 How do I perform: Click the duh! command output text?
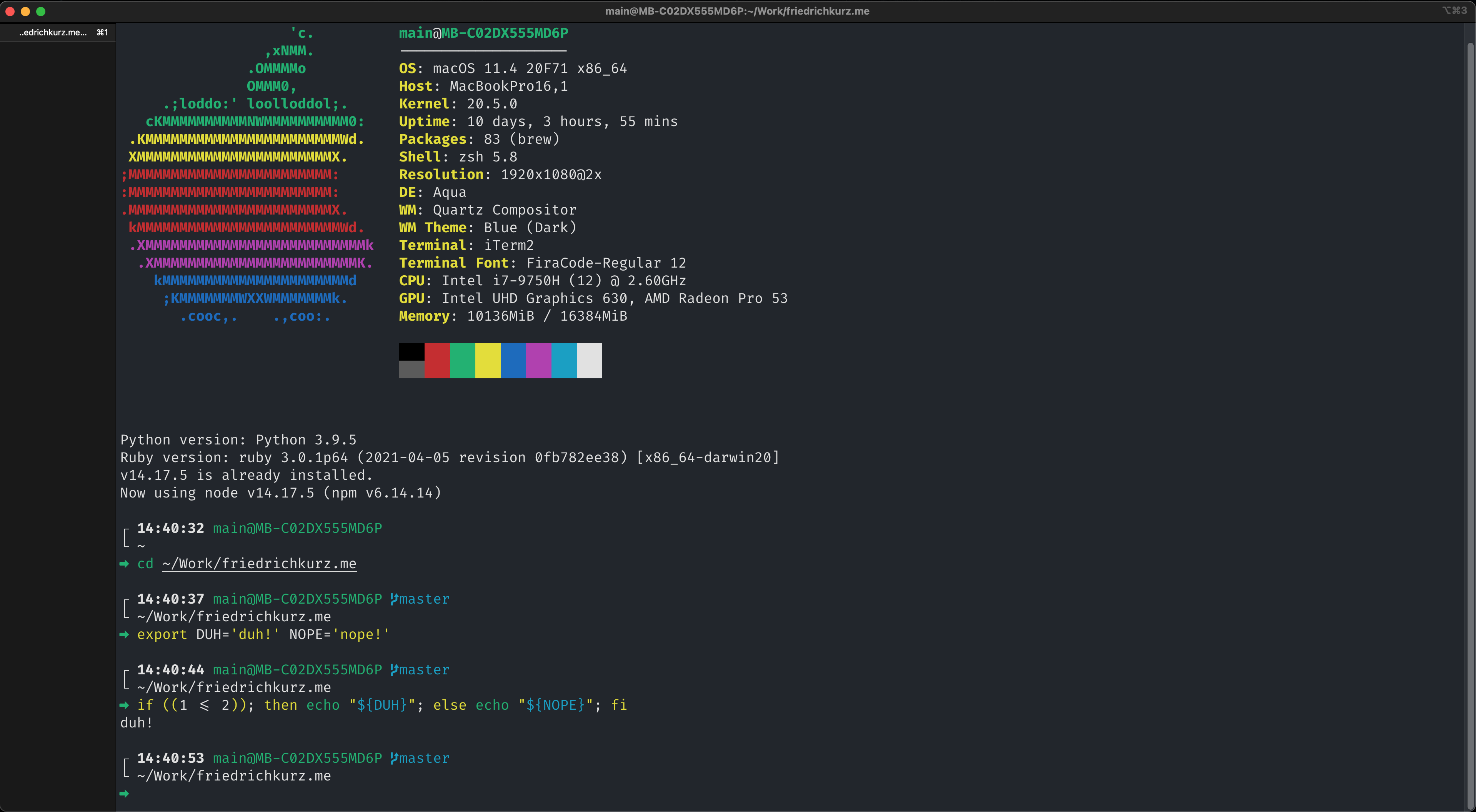pos(136,723)
